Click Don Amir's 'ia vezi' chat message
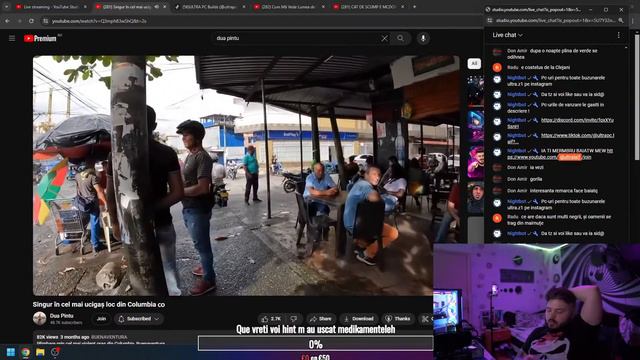The height and width of the screenshot is (360, 640). coord(537,167)
